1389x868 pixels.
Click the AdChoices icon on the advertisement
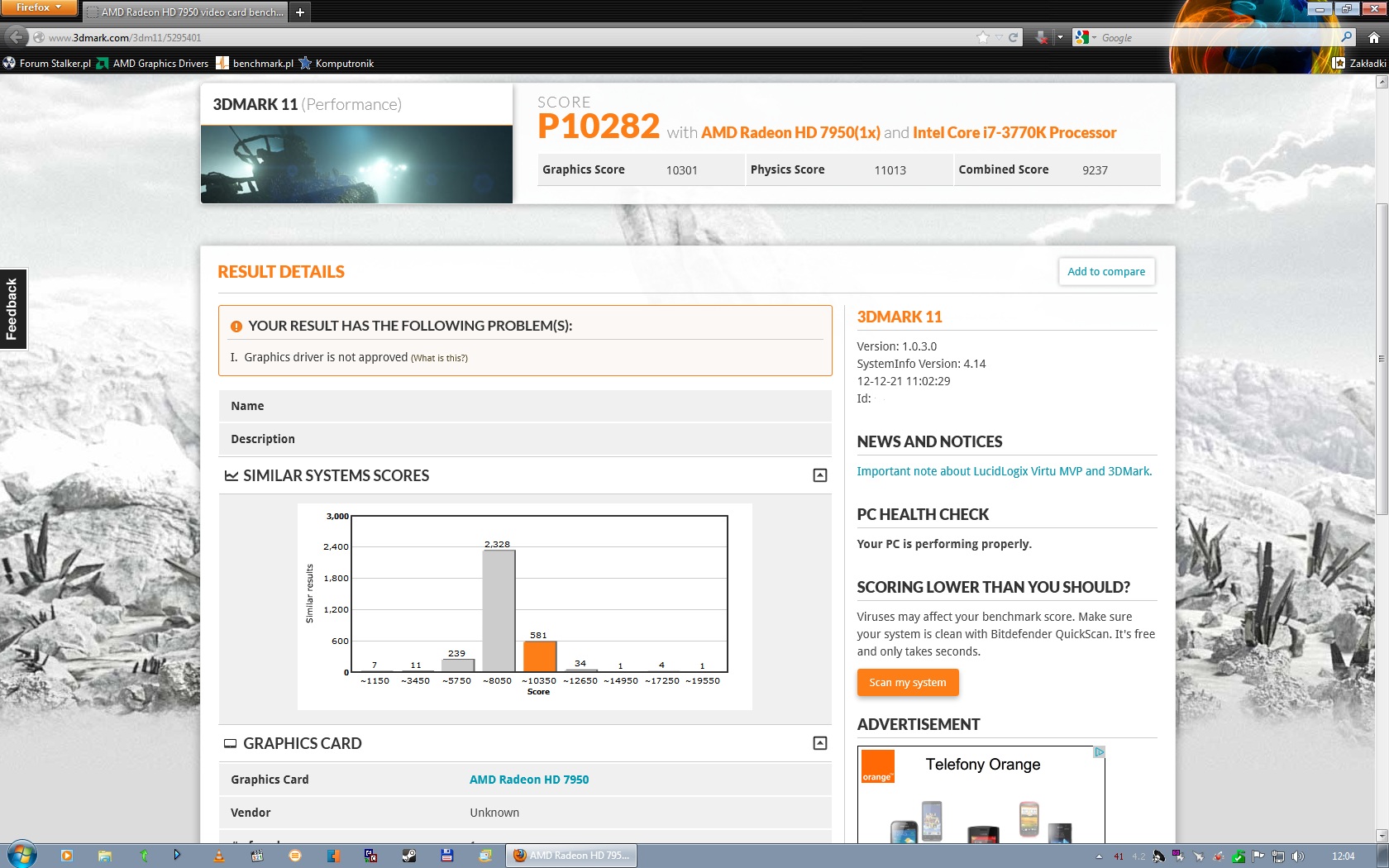point(1099,752)
